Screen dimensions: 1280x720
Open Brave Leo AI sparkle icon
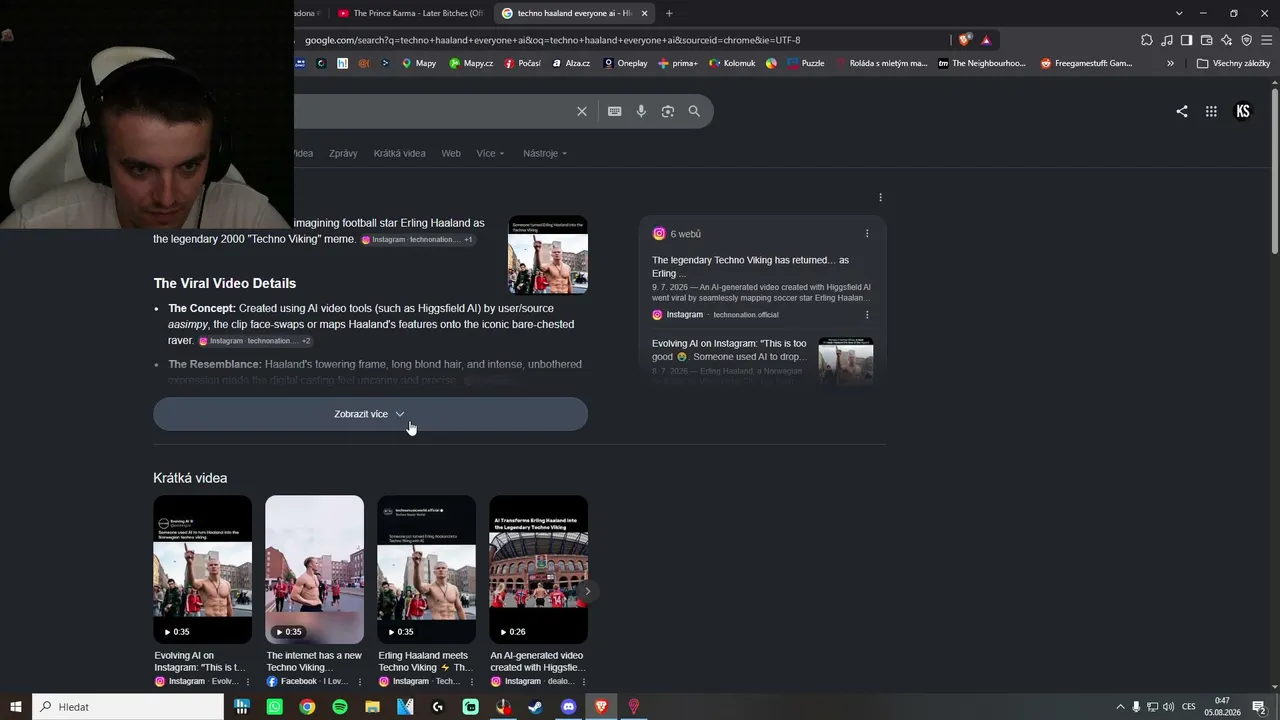(1226, 40)
